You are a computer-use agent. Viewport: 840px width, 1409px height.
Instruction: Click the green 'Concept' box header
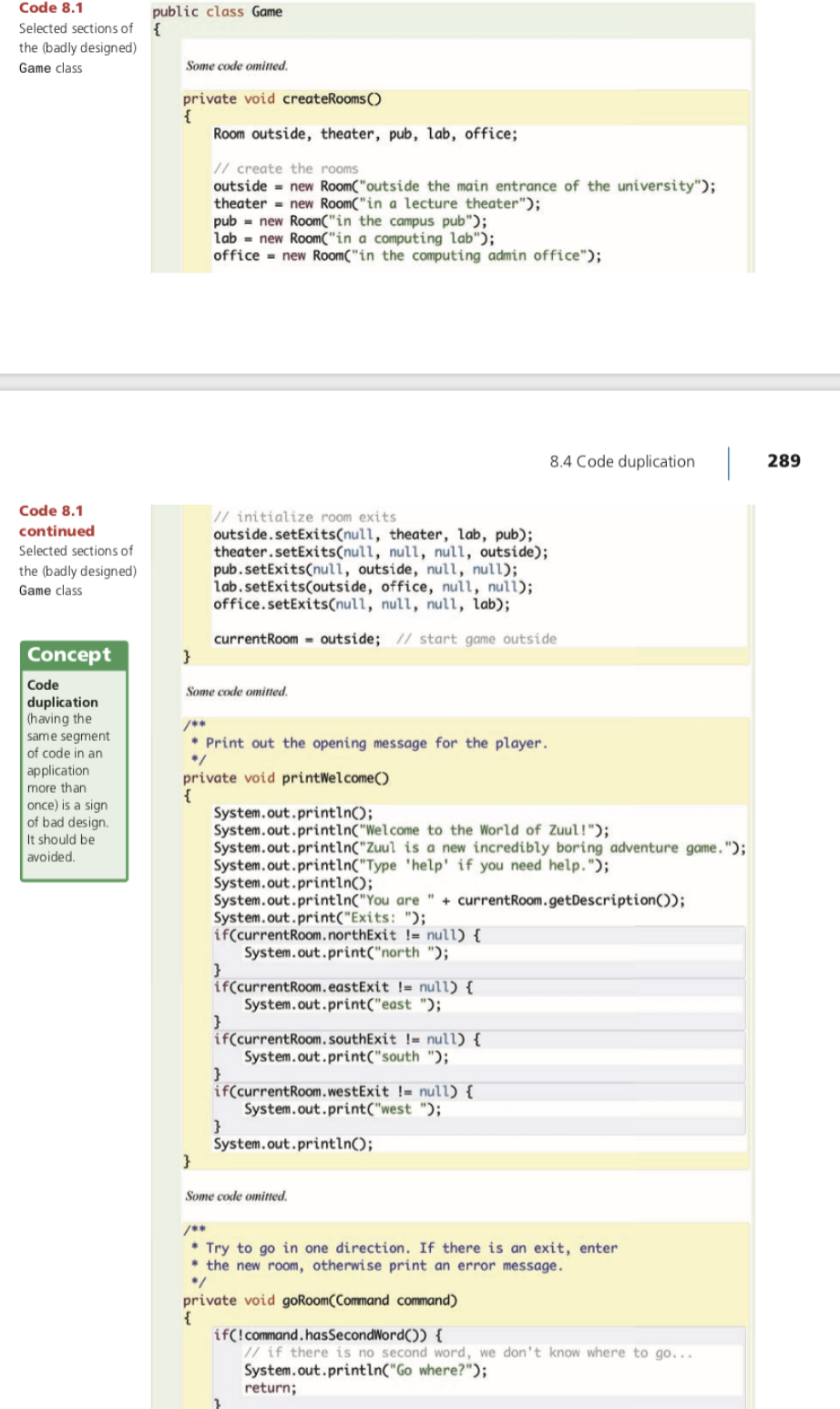click(x=74, y=654)
